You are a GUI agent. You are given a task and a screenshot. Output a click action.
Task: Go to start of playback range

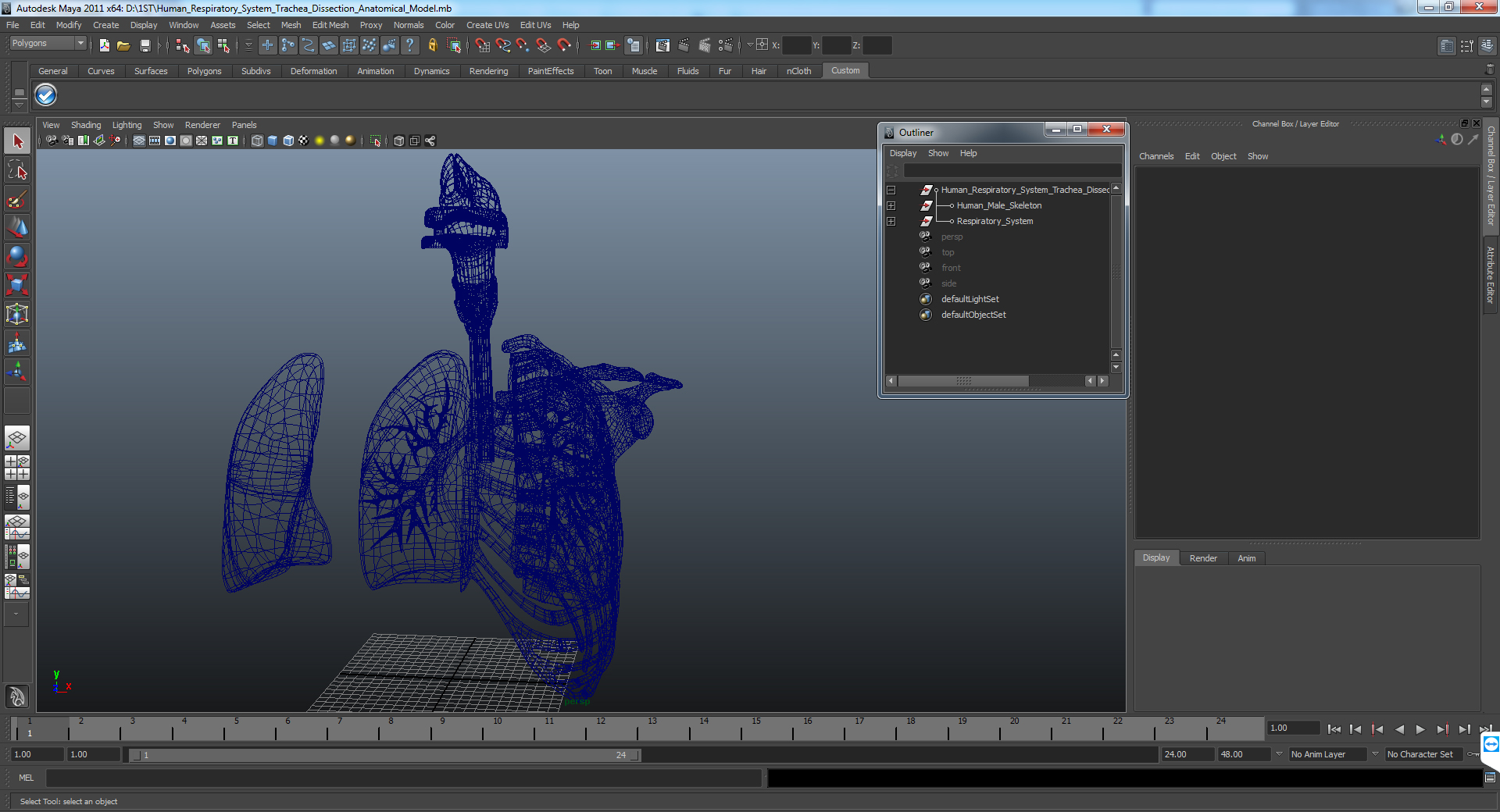click(1334, 729)
